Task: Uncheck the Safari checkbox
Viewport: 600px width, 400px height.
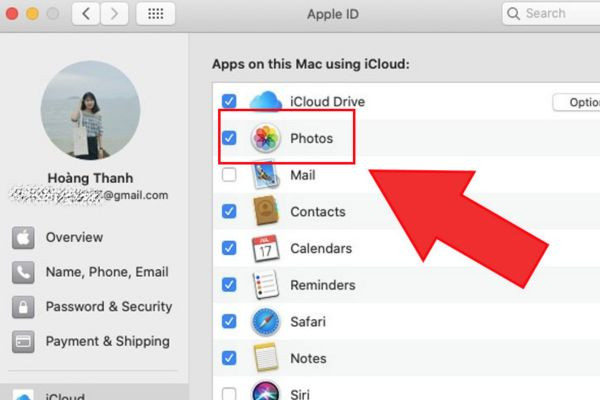Action: click(229, 322)
